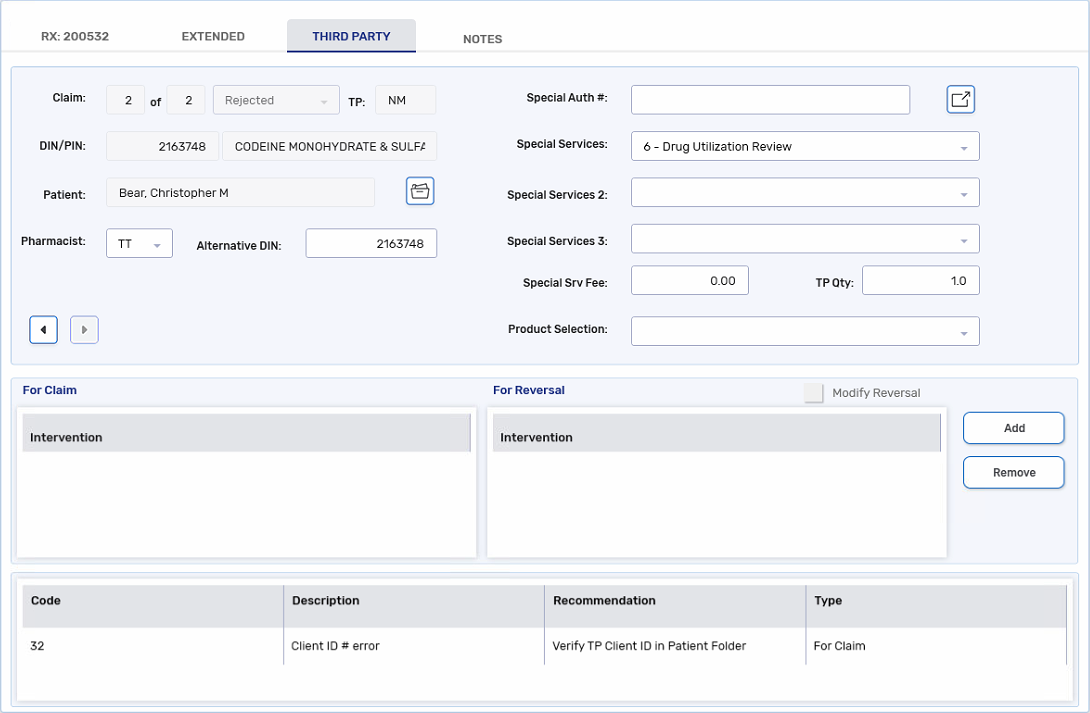Click the next claim arrow button
This screenshot has width=1090, height=713.
point(84,330)
